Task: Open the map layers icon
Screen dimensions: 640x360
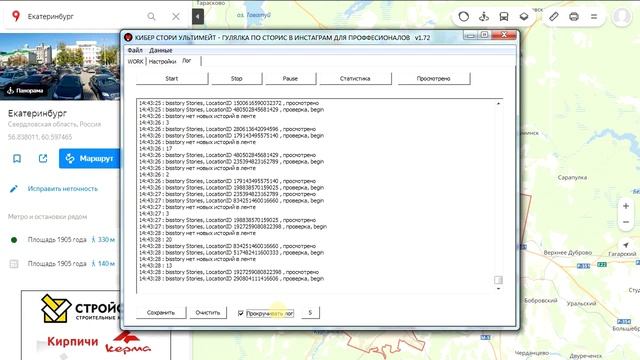Action: click(524, 17)
